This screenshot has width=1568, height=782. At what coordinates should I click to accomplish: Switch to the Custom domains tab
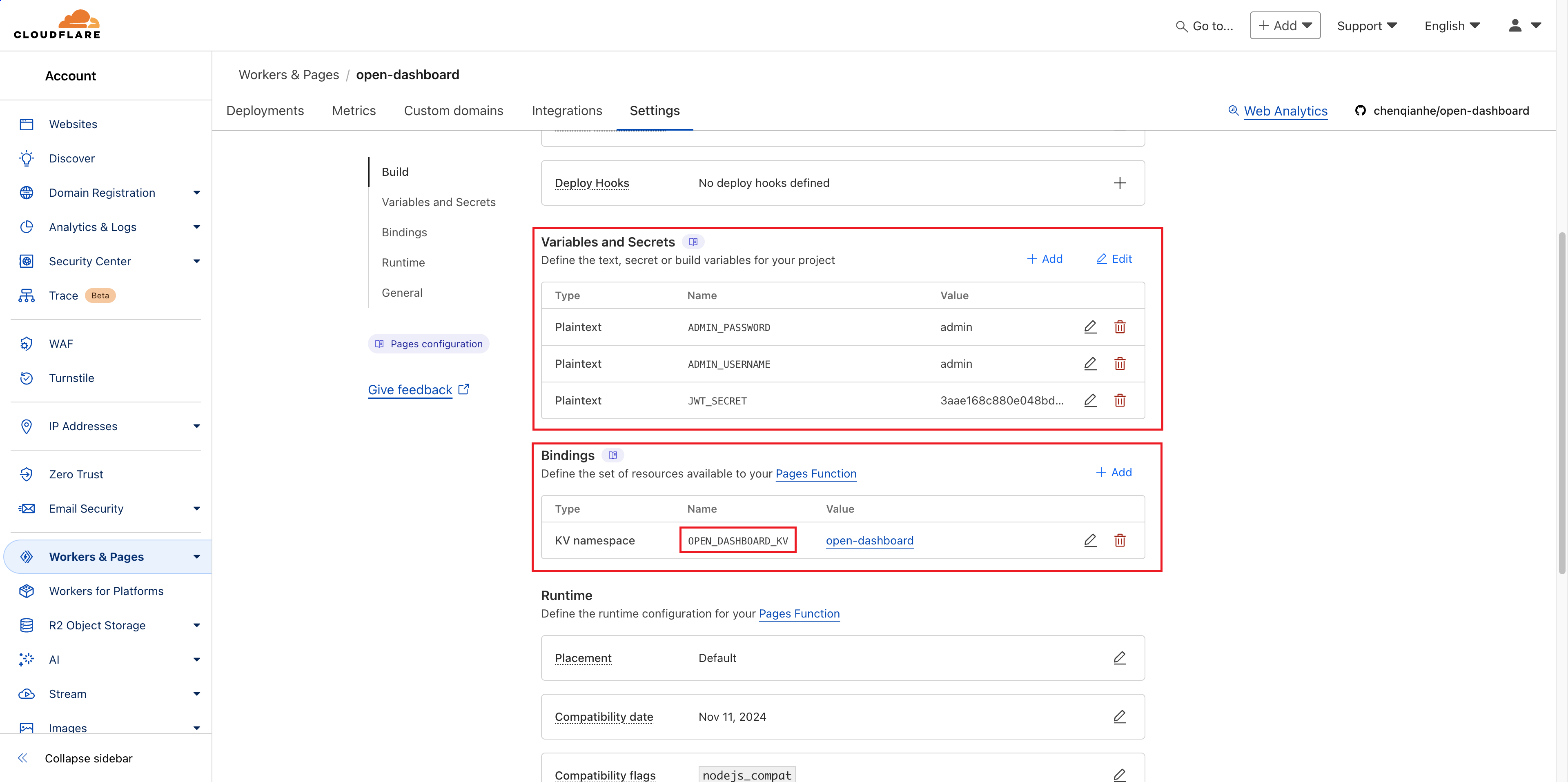(454, 110)
